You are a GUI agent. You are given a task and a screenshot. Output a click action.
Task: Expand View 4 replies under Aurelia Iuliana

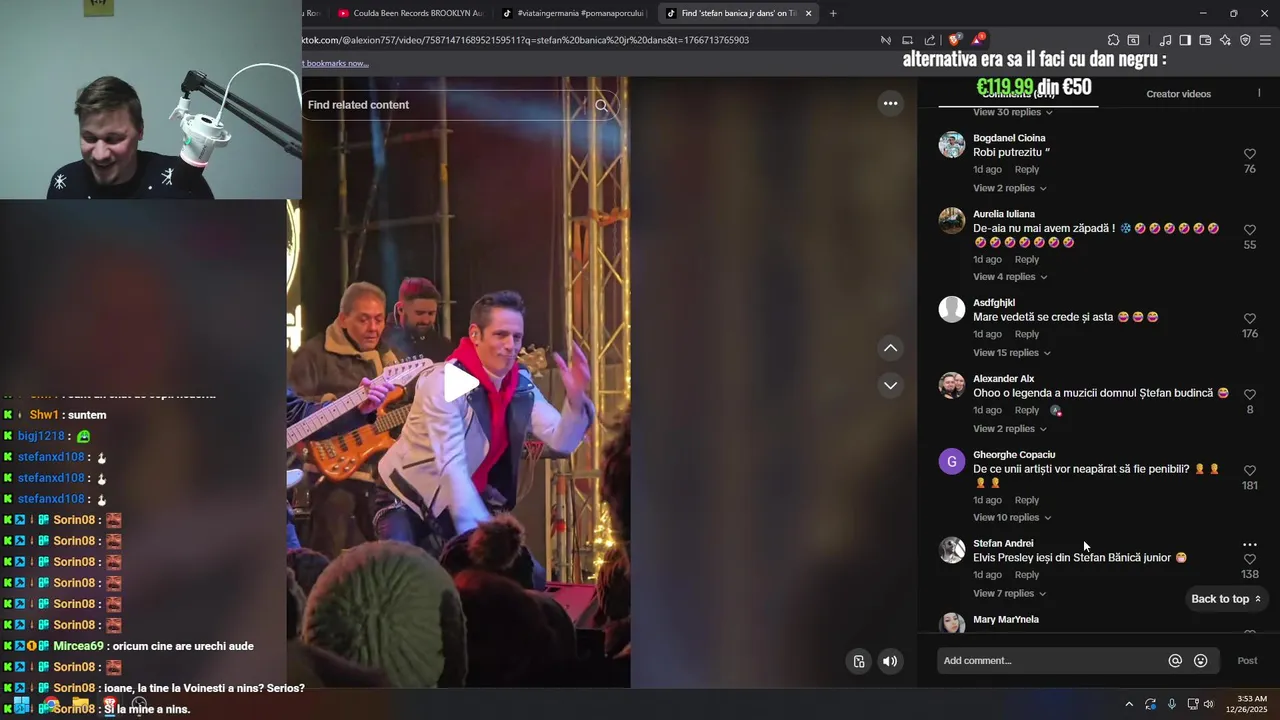click(1009, 277)
